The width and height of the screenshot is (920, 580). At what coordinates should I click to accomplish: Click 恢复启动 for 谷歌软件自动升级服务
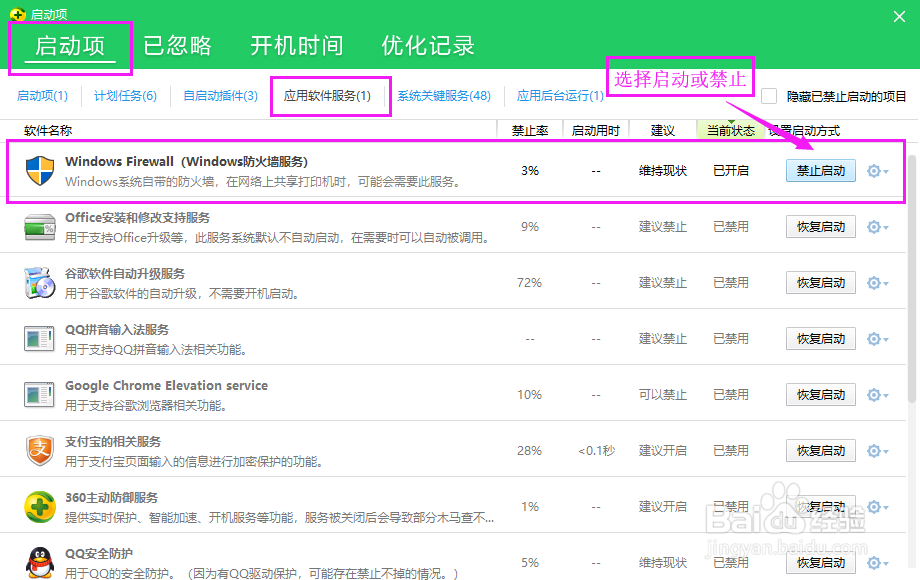[x=821, y=283]
